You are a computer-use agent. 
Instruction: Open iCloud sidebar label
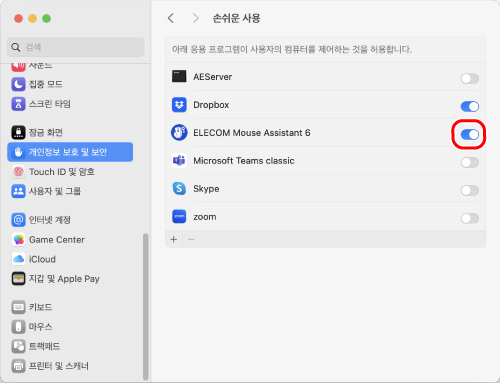click(x=42, y=259)
